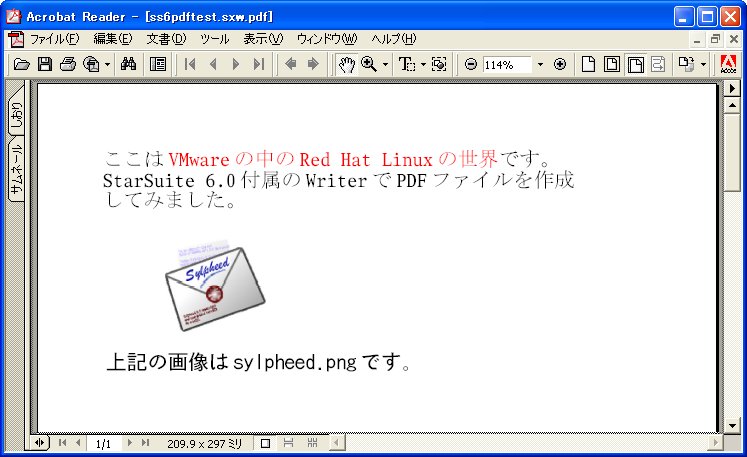Click the 1/1 page number field
The width and height of the screenshot is (747, 457).
(104, 444)
